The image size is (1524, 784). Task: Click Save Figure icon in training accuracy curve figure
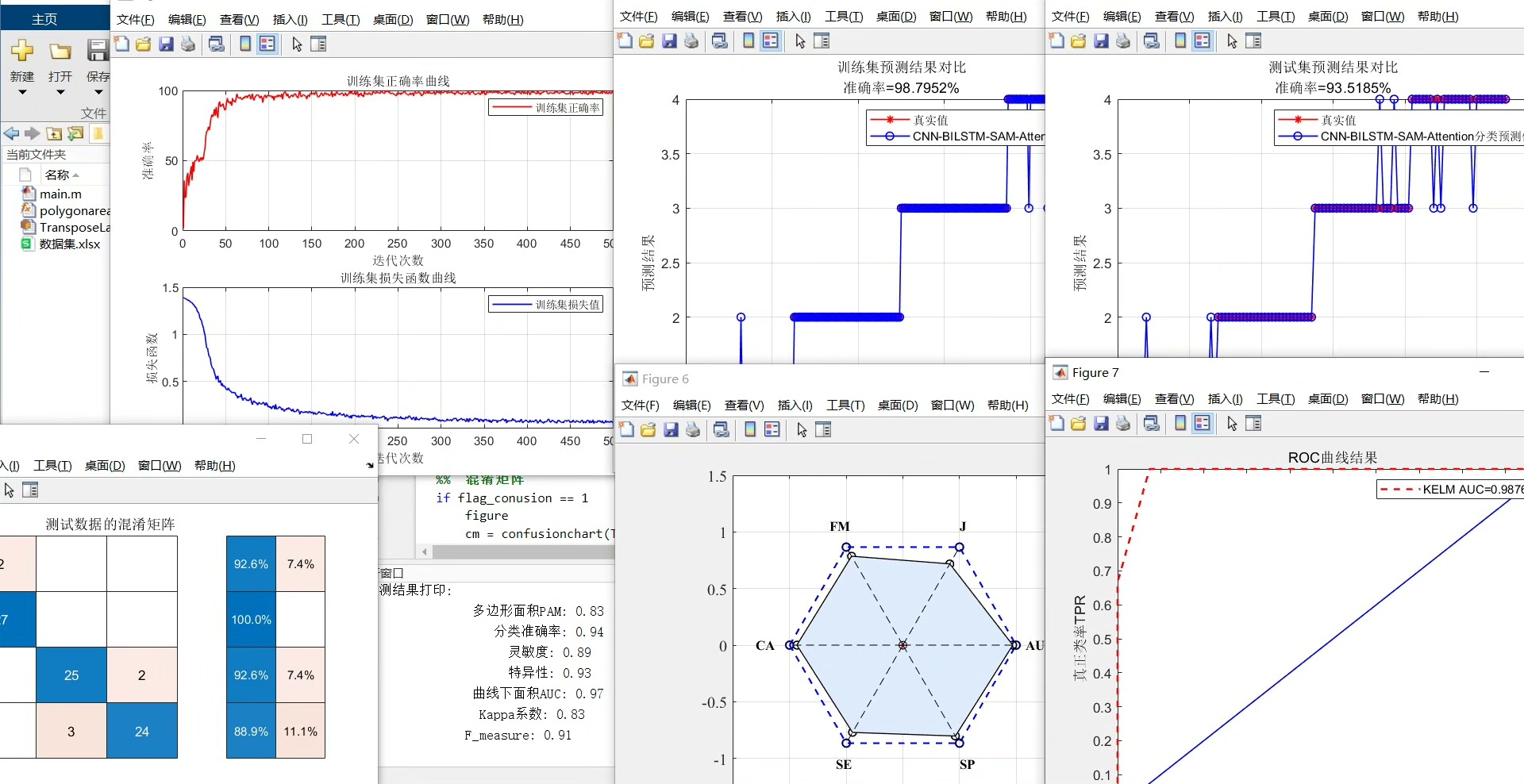(x=166, y=44)
